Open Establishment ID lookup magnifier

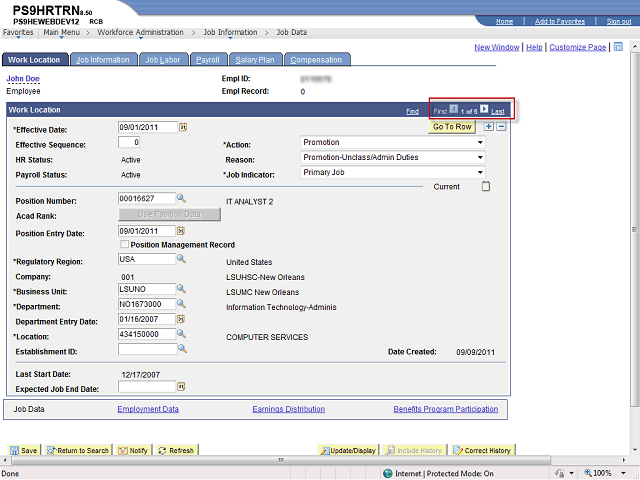182,349
